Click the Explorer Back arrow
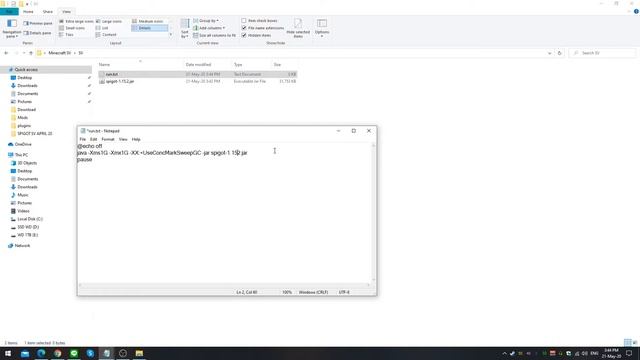This screenshot has height=360, width=640. tap(6, 53)
